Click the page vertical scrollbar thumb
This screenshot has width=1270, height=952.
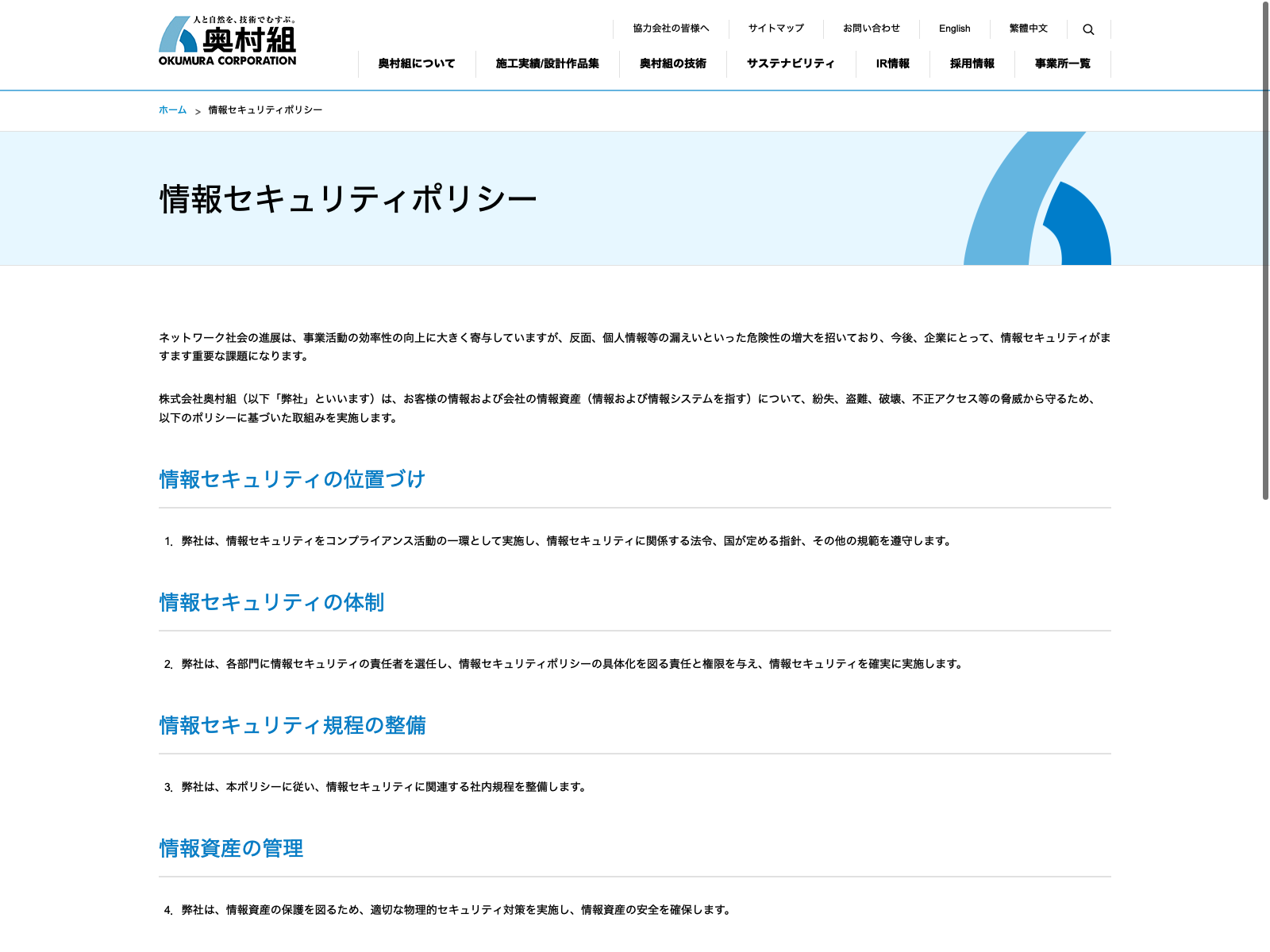click(1265, 250)
